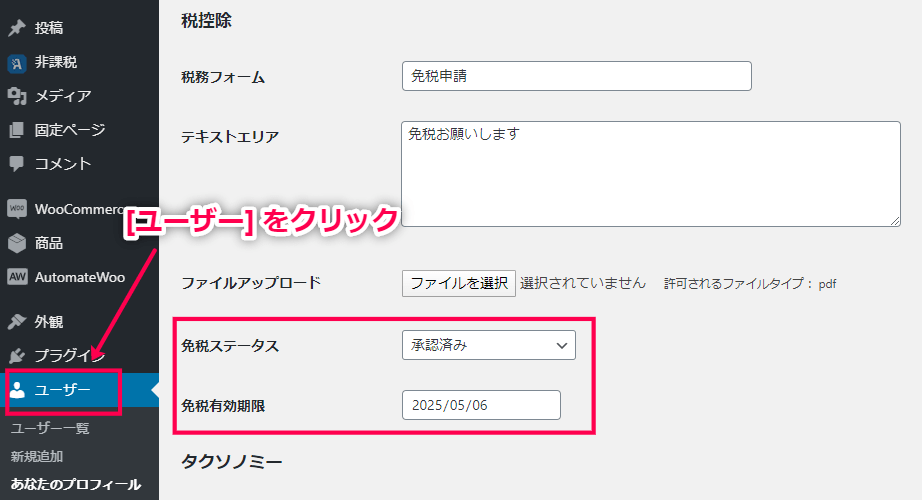The image size is (922, 500).
Task: Open the WooCommerce menu
Action: coord(79,209)
